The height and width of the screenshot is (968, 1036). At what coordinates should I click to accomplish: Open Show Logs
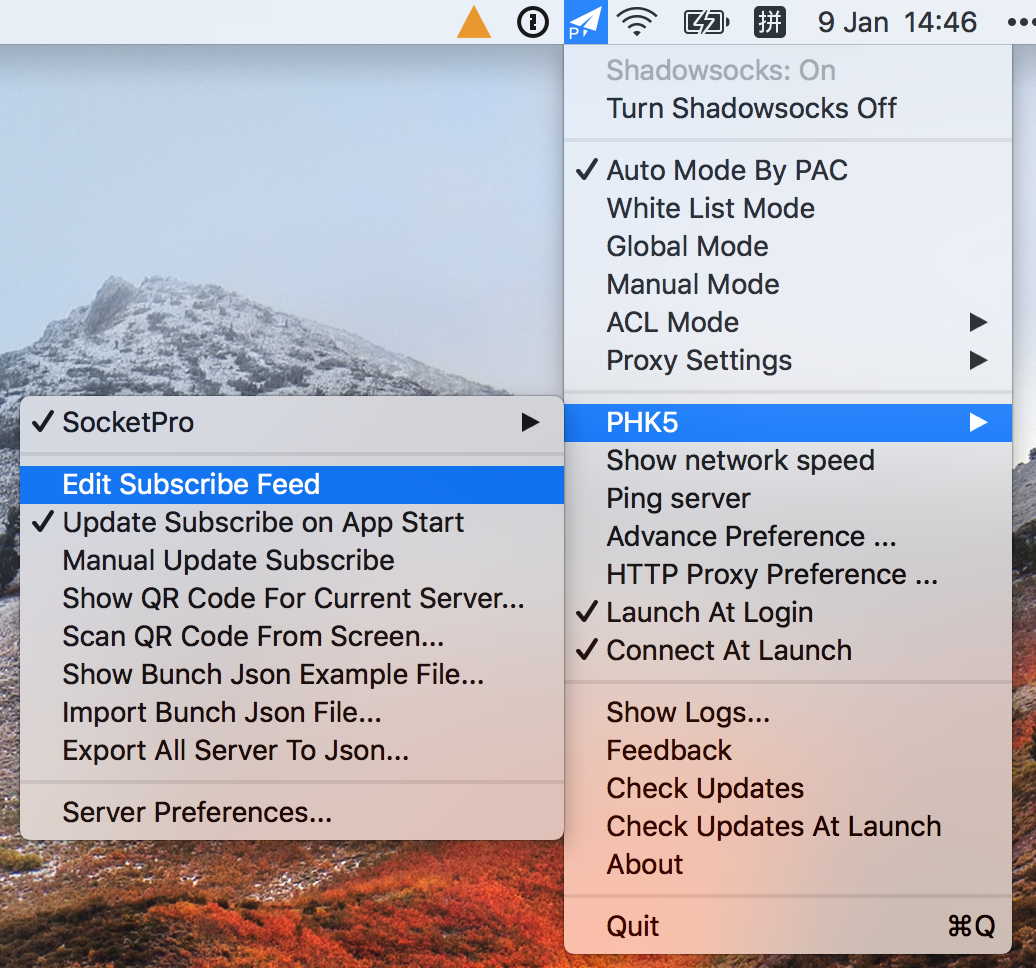[788, 713]
